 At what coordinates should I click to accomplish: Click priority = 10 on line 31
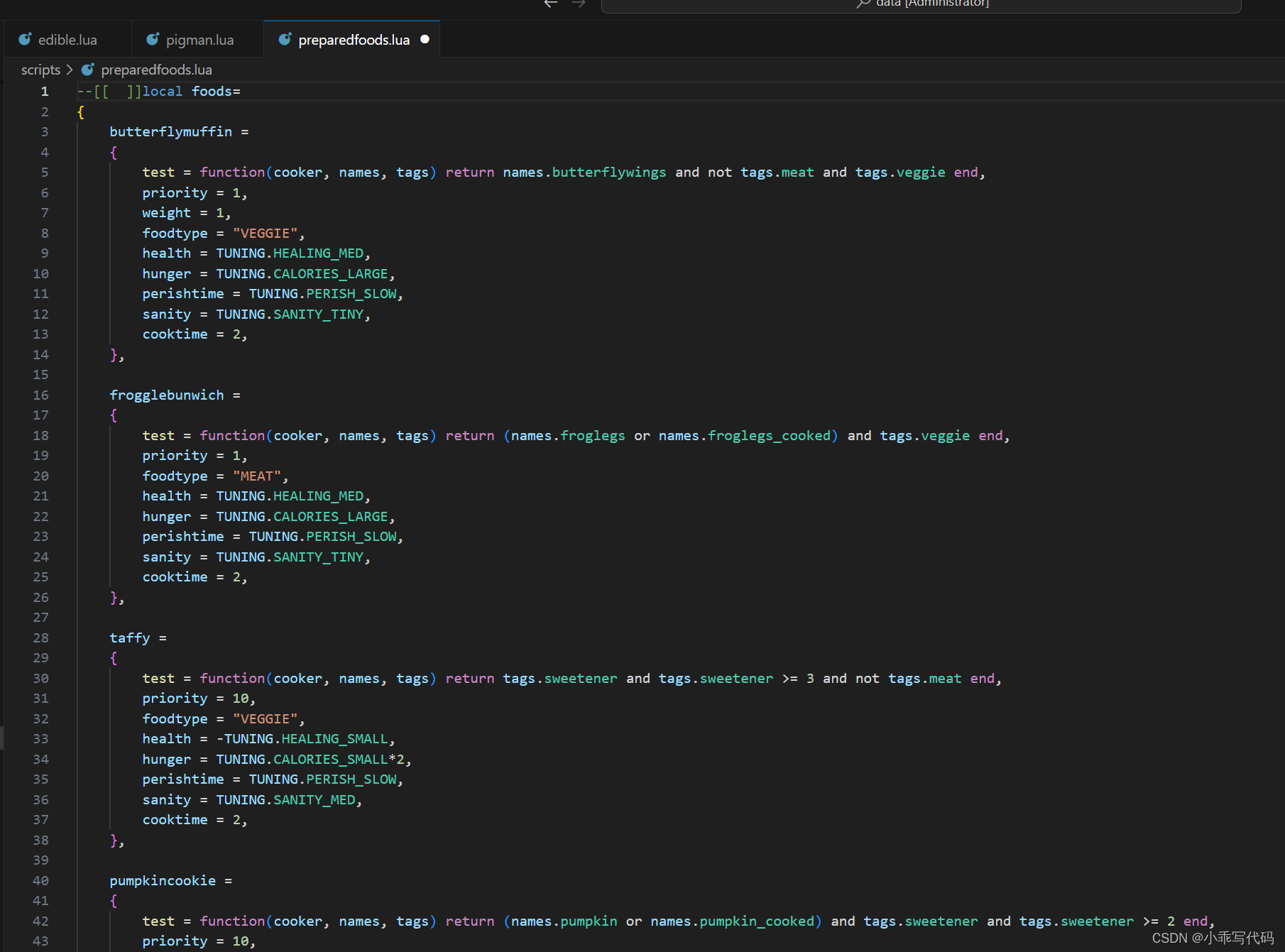195,699
